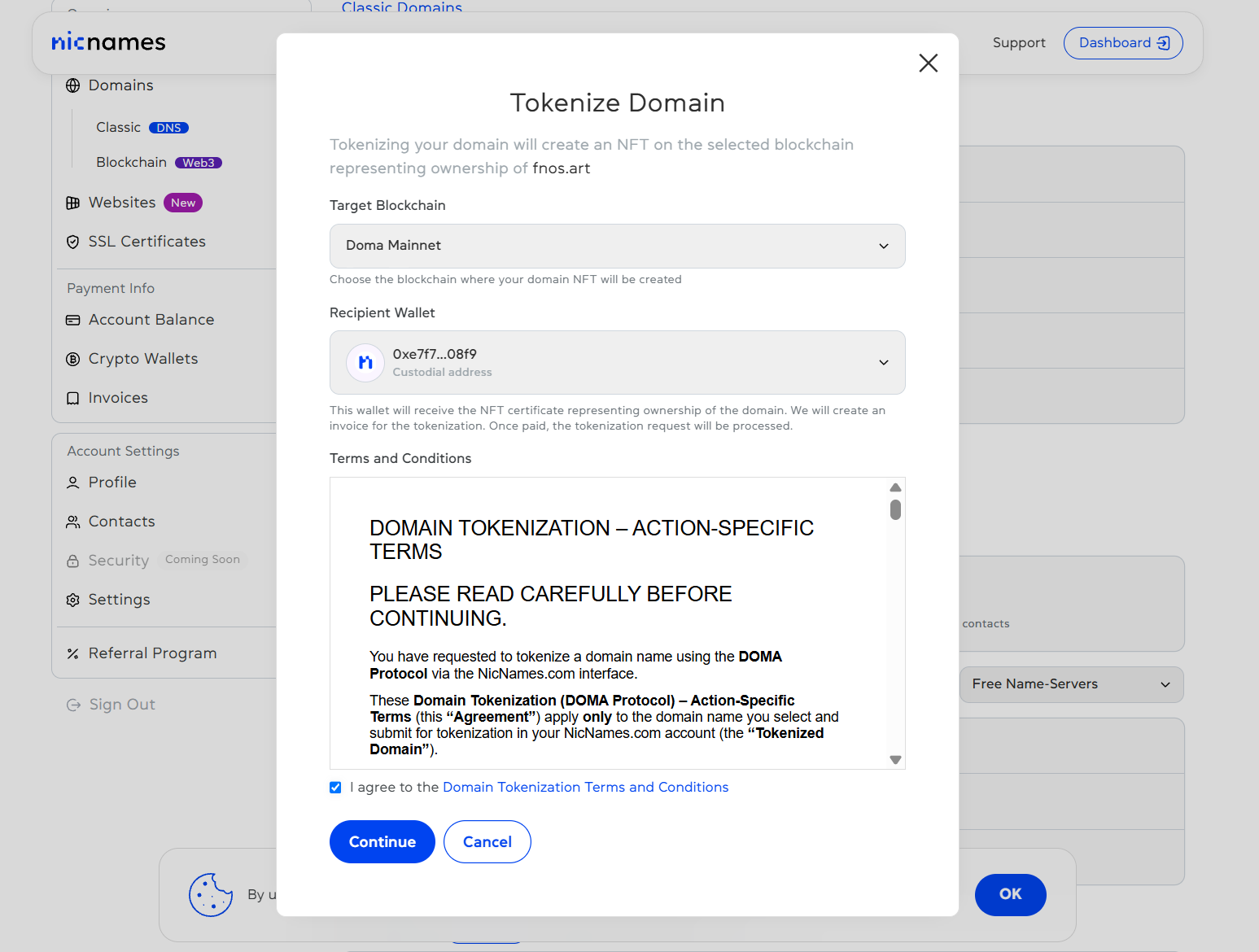
Task: Click the Sign Out arrow icon
Action: (73, 705)
